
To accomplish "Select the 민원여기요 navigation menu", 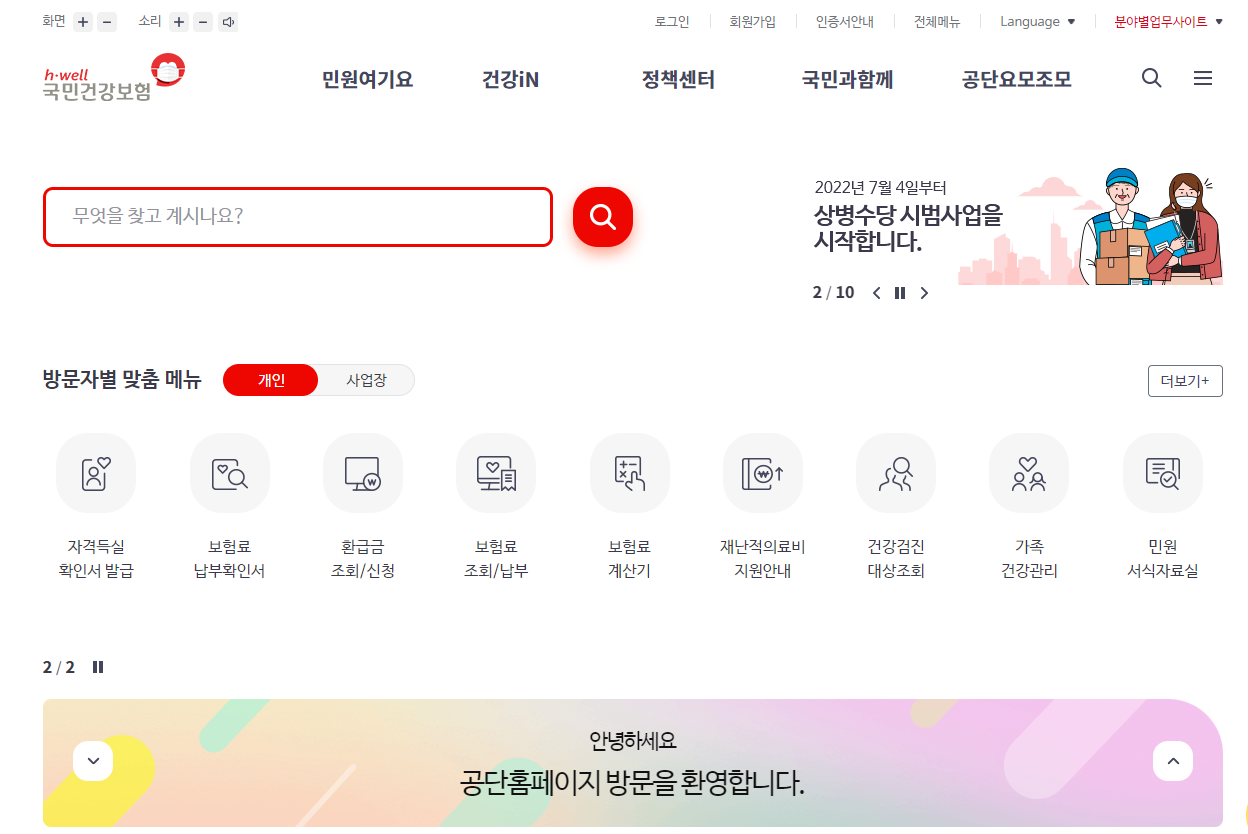I will pos(366,79).
